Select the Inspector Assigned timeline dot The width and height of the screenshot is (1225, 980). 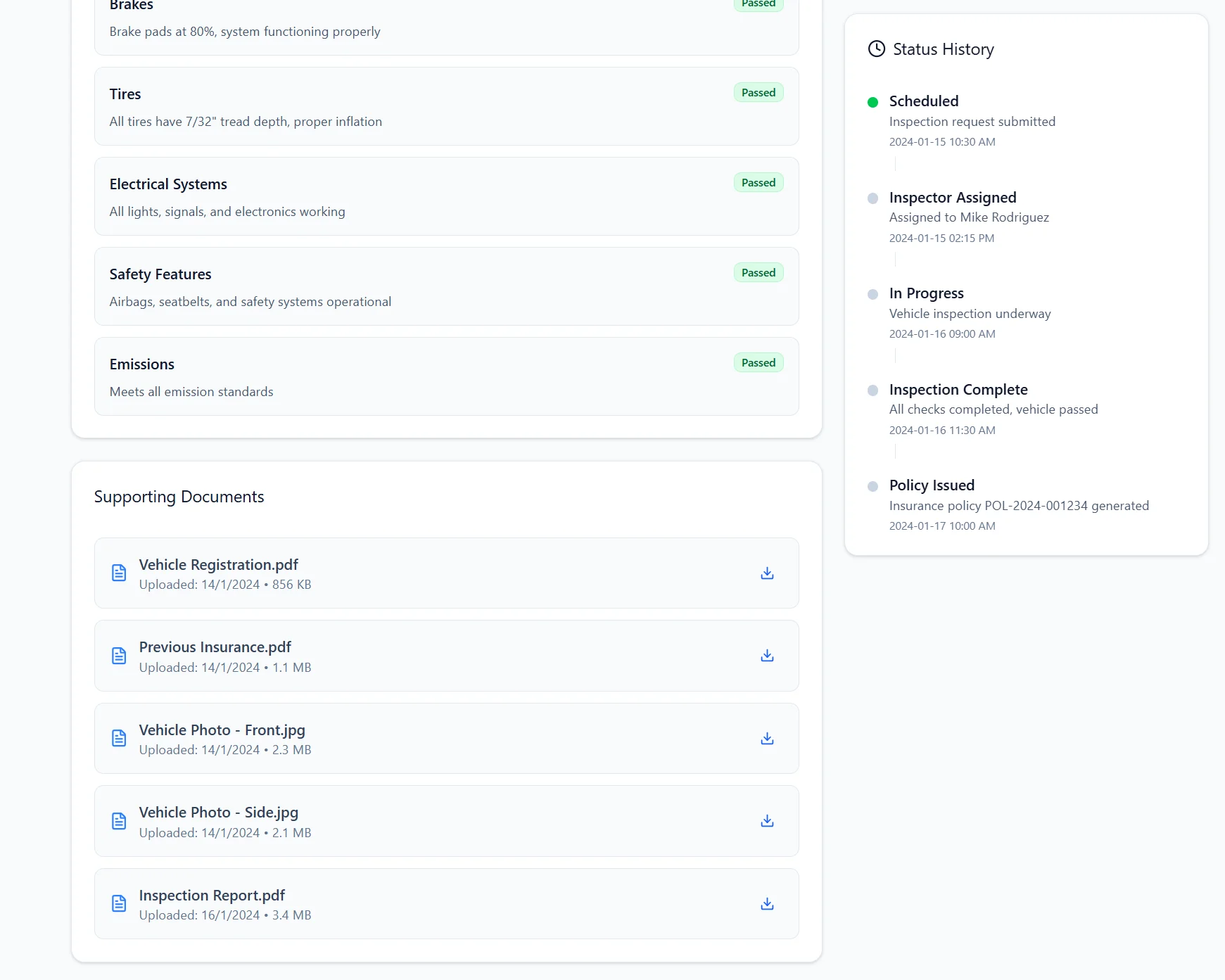click(872, 198)
